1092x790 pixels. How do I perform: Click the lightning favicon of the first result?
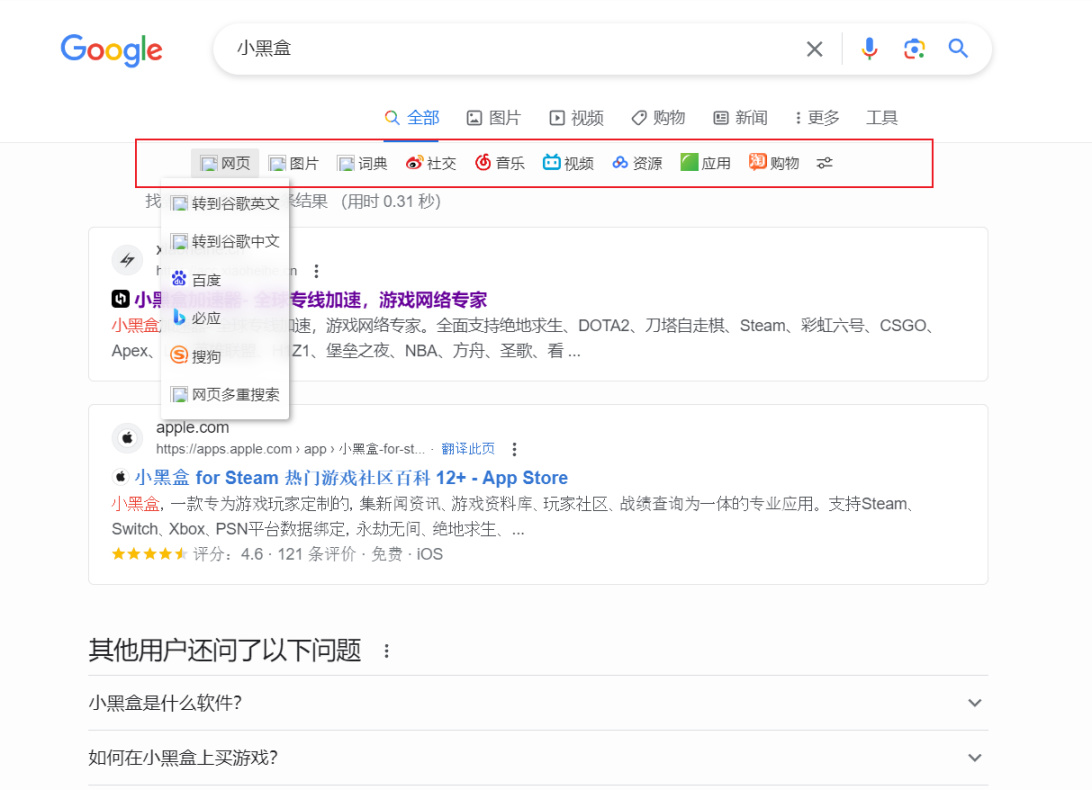[127, 260]
